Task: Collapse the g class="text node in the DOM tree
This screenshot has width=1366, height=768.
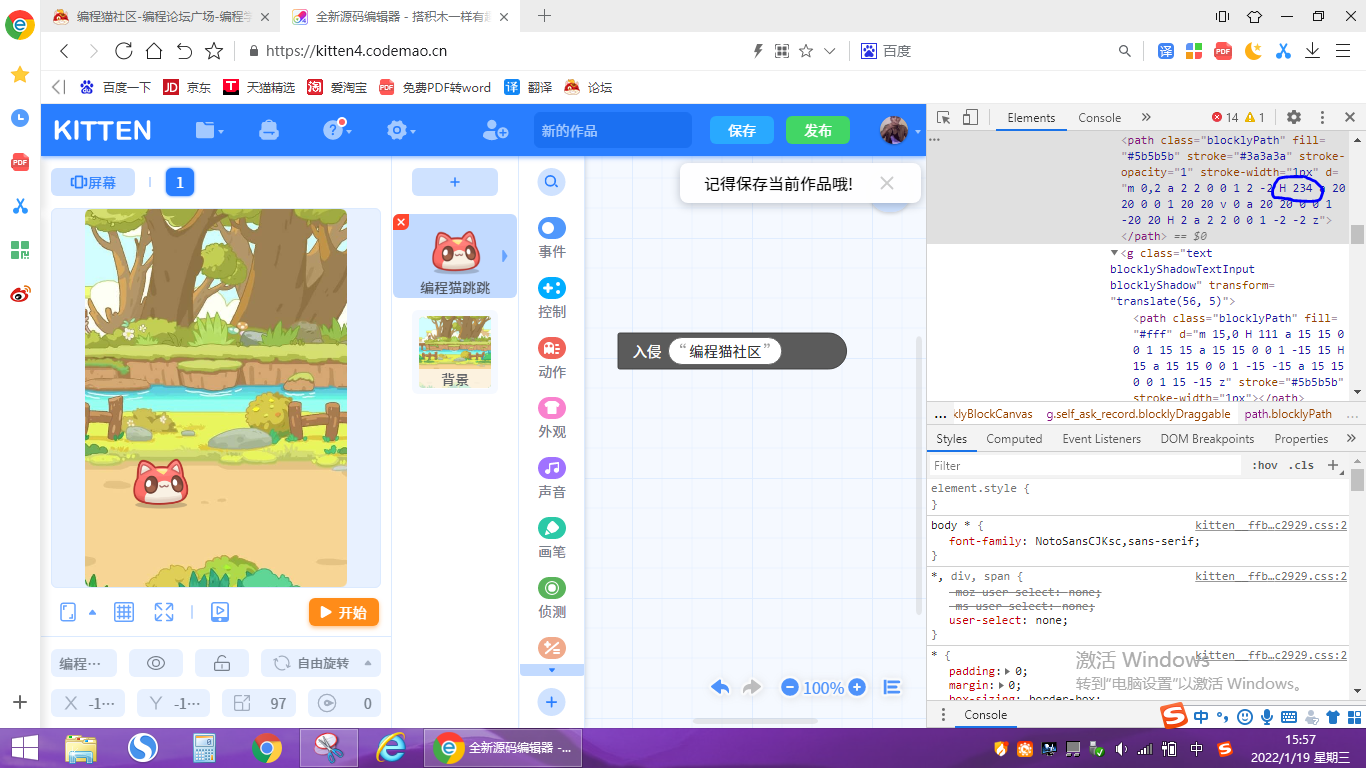Action: (1115, 253)
